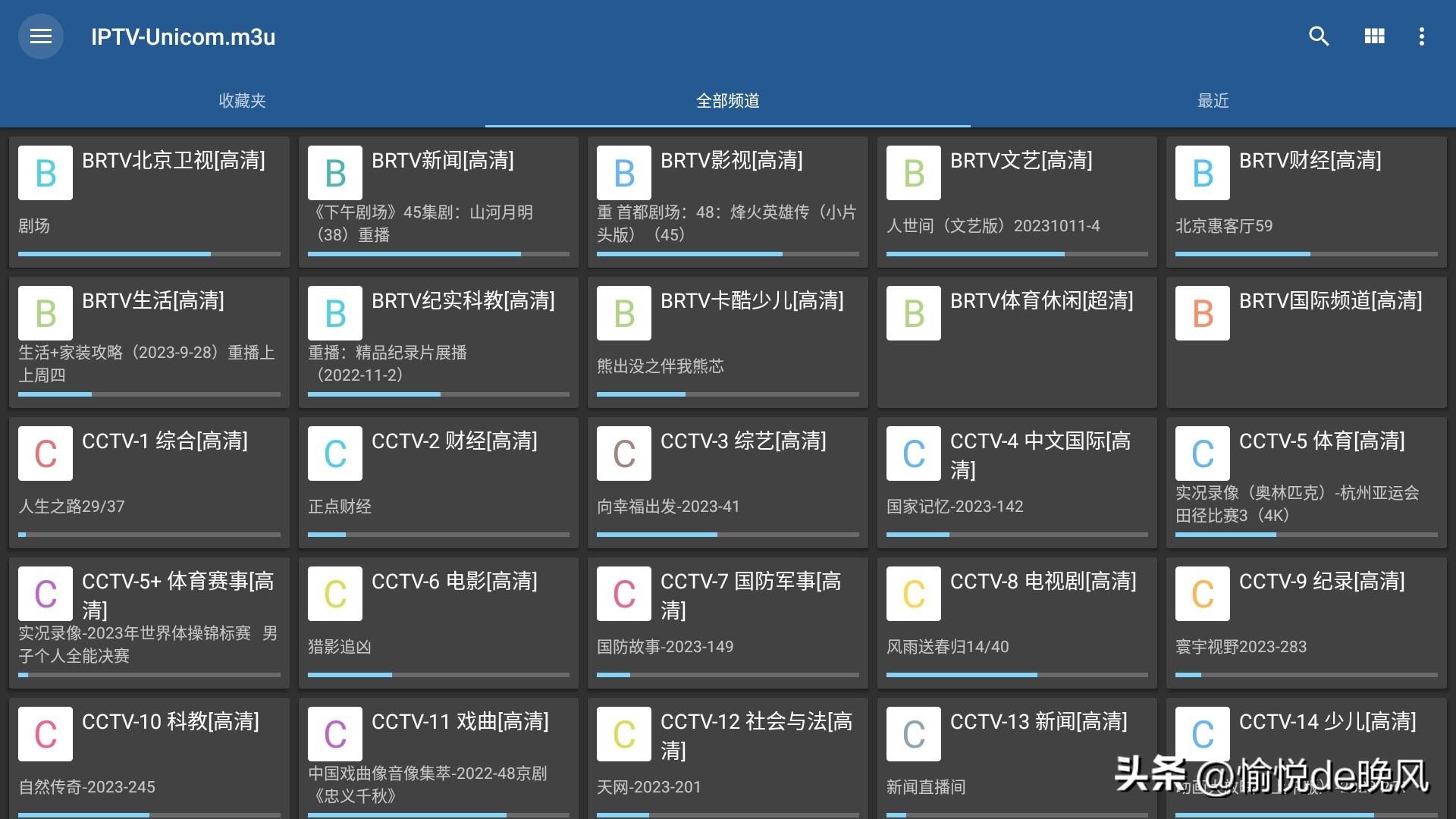Click program text 国防故事-2023-149
Viewport: 1456px width, 819px height.
click(x=665, y=647)
